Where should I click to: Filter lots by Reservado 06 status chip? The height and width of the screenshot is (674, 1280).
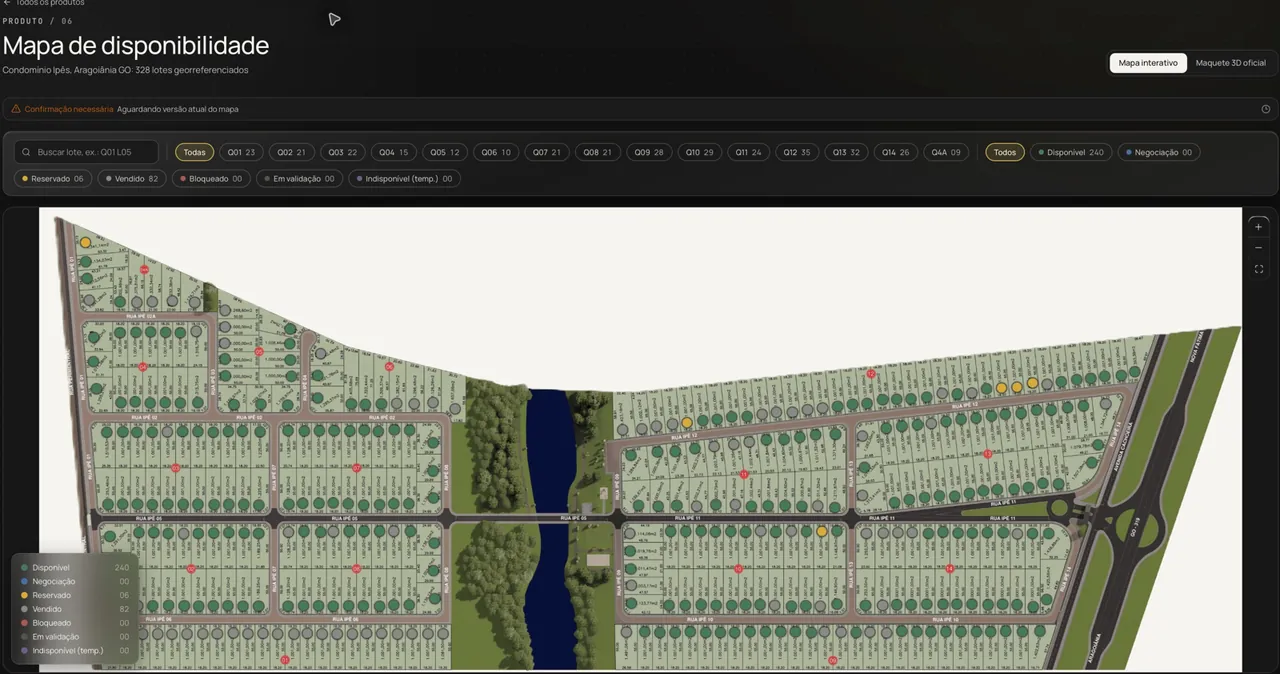52,179
